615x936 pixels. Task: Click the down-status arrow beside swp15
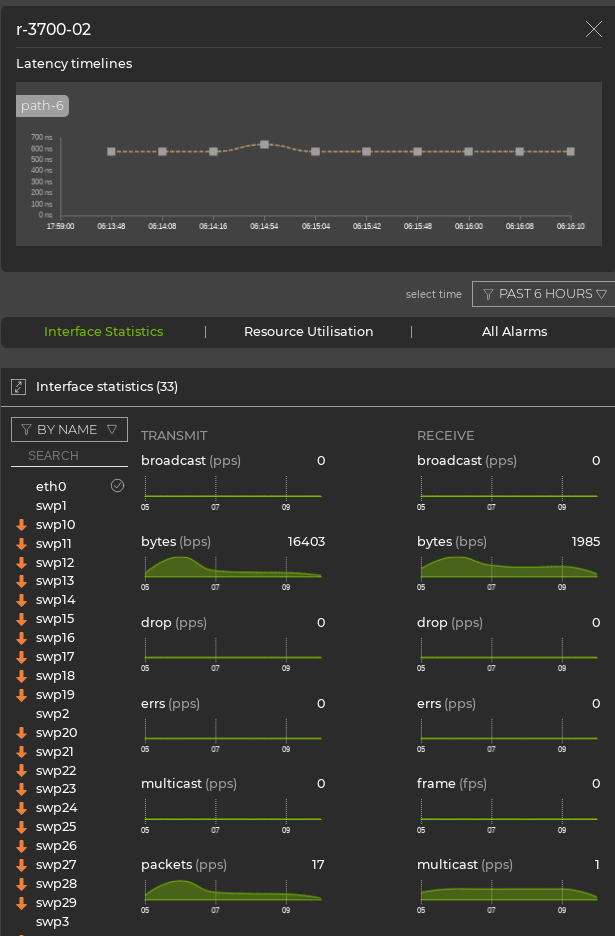point(21,619)
